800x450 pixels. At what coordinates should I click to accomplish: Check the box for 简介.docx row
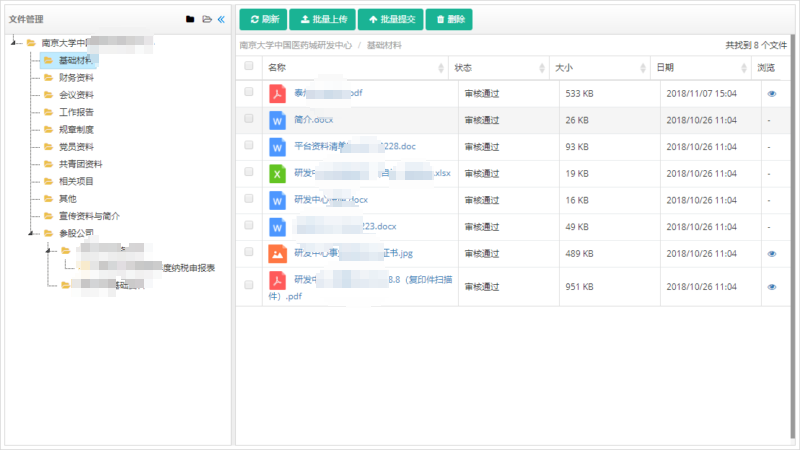(x=249, y=119)
